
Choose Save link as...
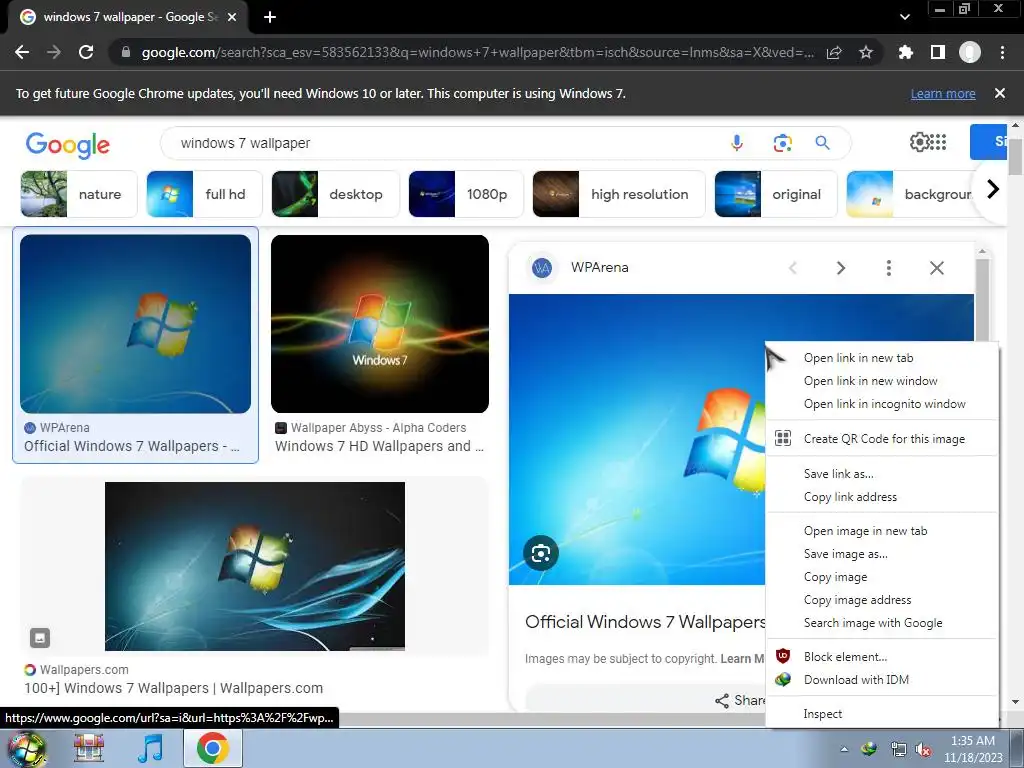pos(882,473)
